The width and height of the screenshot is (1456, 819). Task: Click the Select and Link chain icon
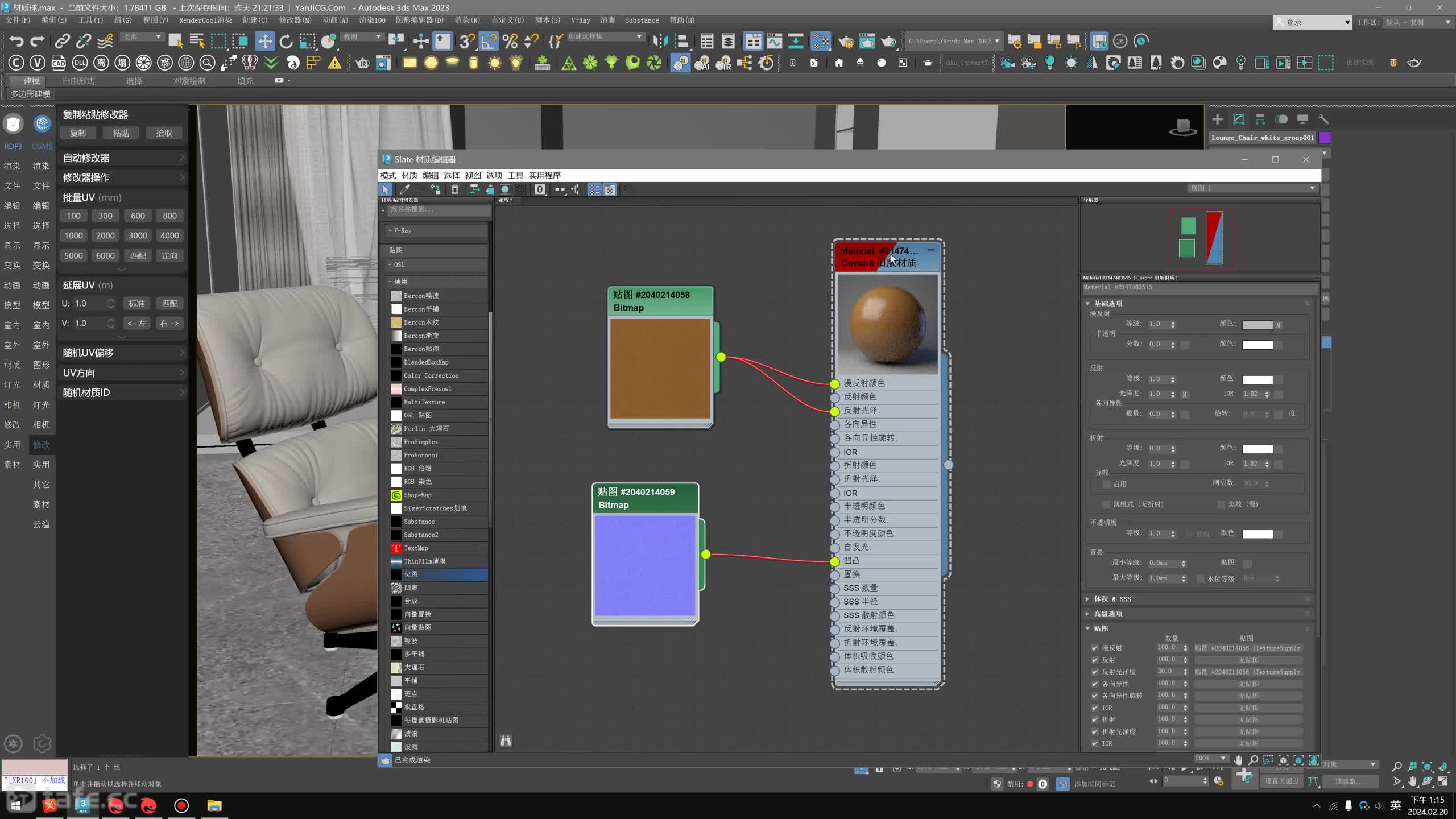62,41
